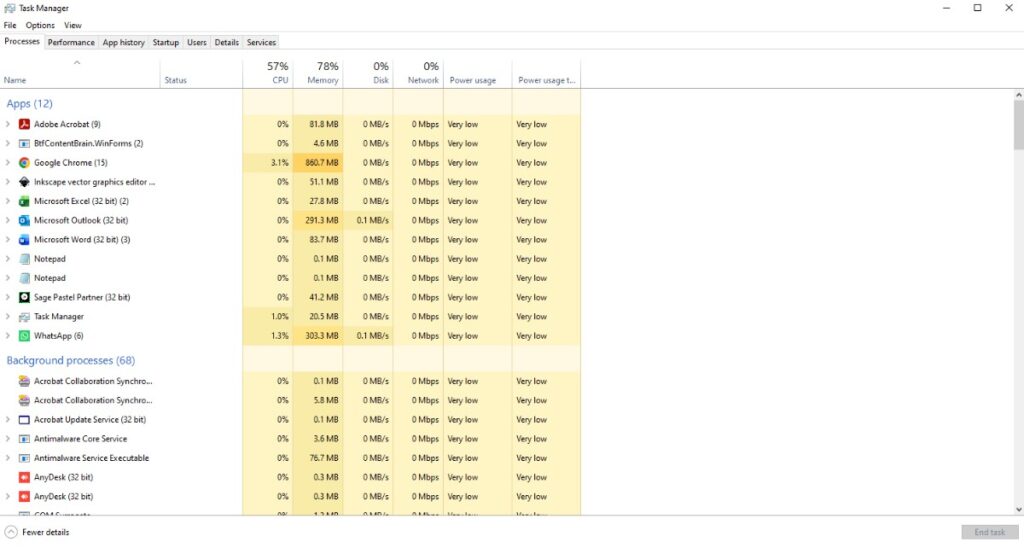
Task: Sort by the Memory column header
Action: click(318, 73)
